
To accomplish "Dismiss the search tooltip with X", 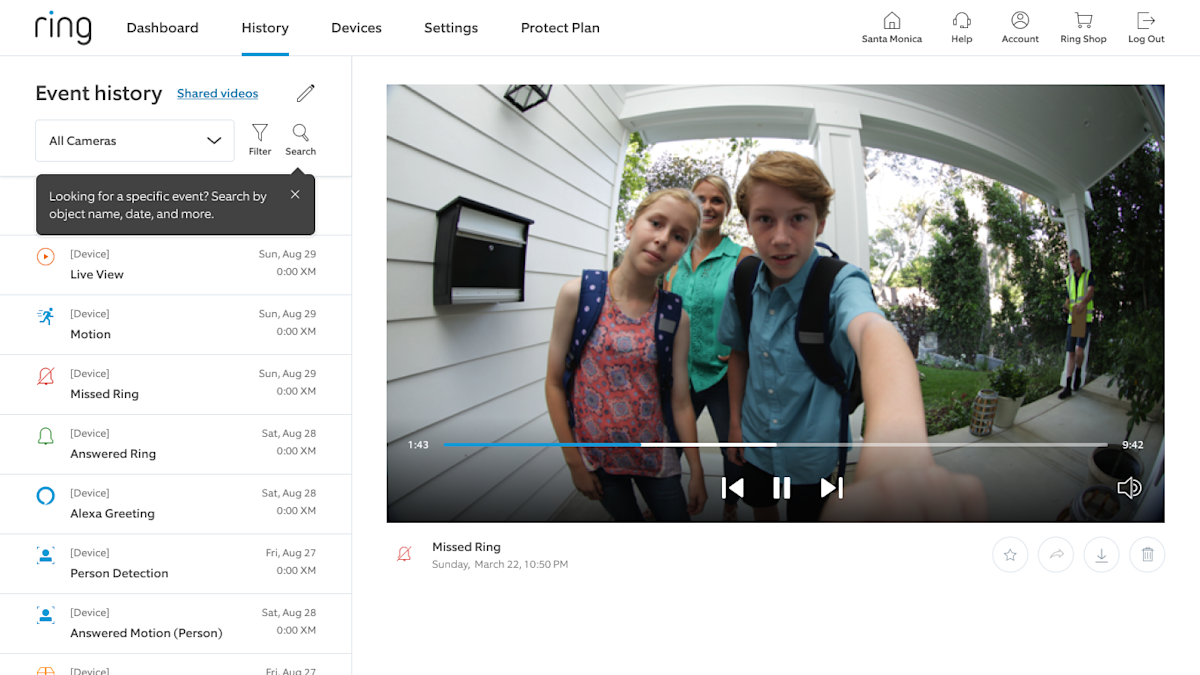I will (295, 195).
